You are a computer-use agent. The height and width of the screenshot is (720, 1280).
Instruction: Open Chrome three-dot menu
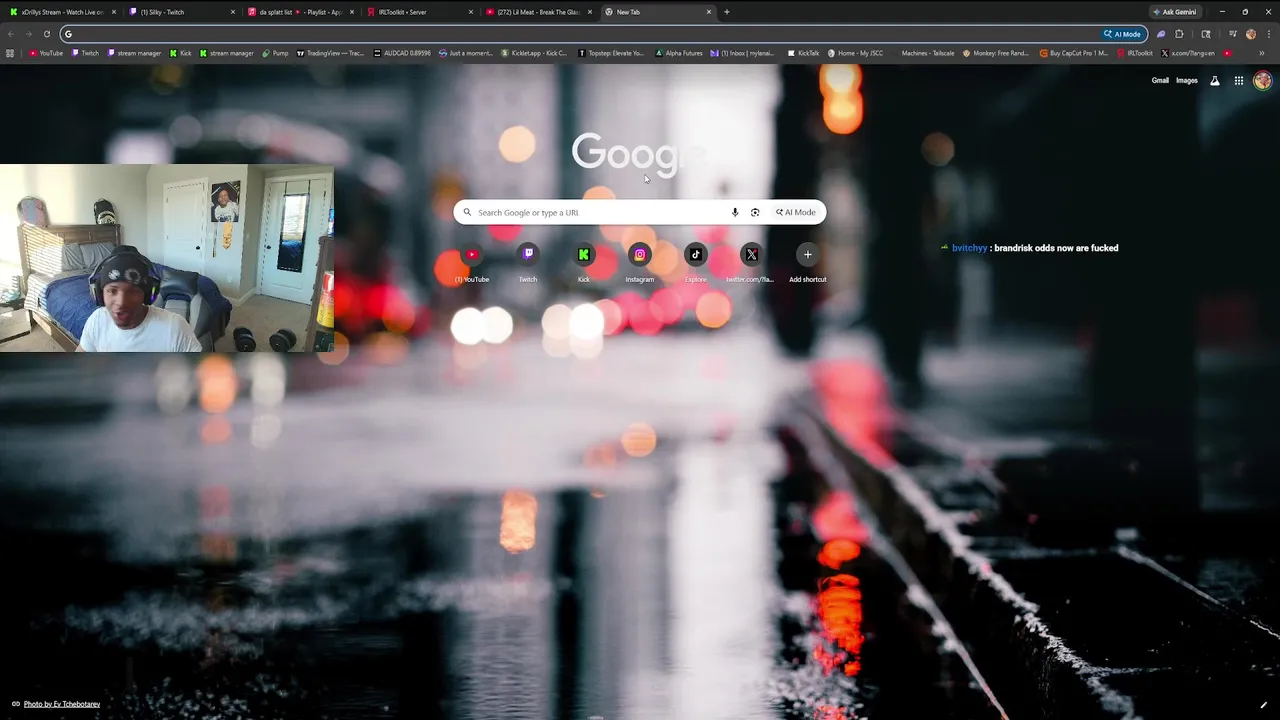[x=1268, y=34]
